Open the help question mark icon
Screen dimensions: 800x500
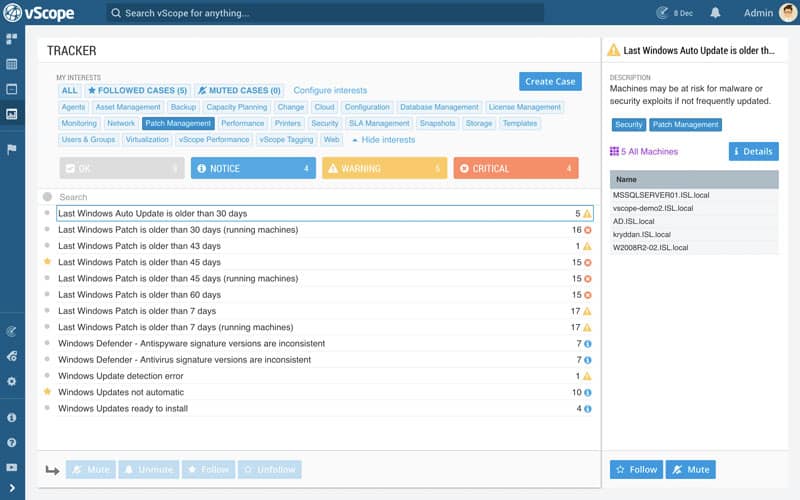point(11,442)
